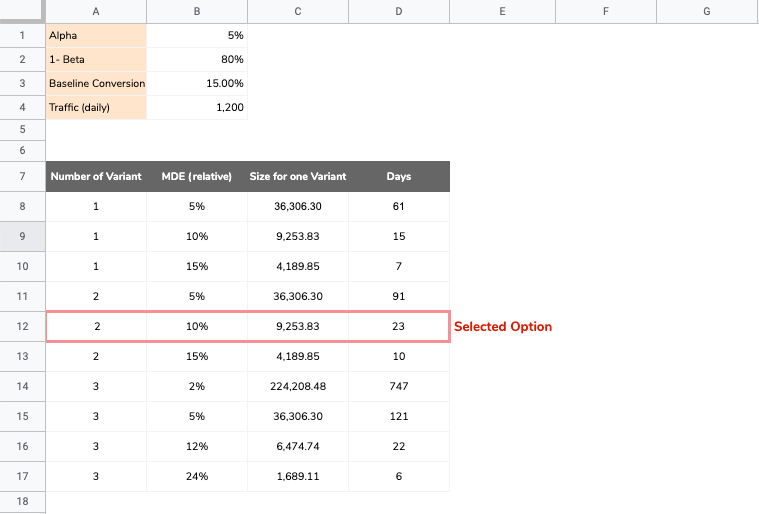
Task: Select column B header
Action: tap(197, 11)
